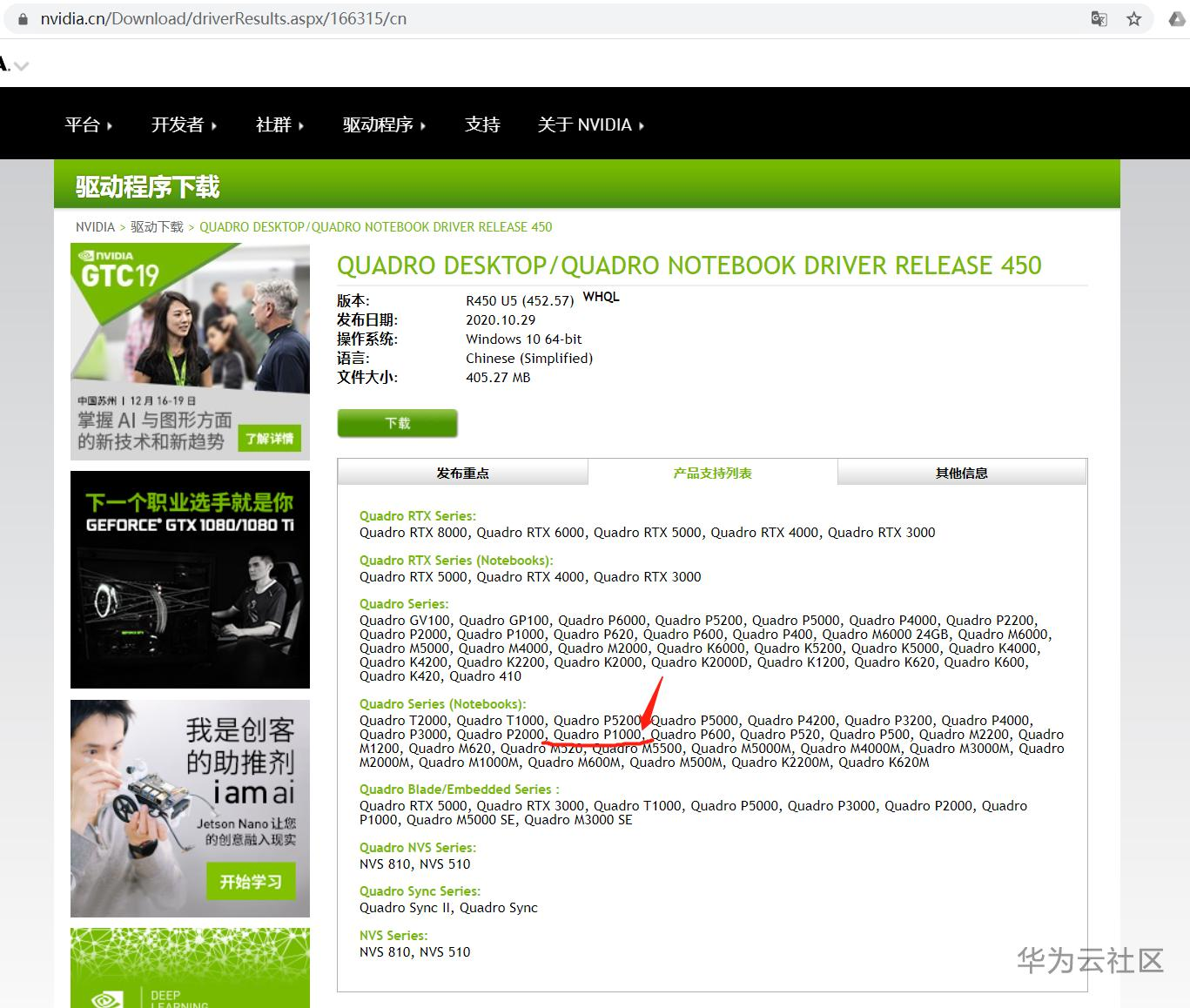Click the large driver release 450 page title
This screenshot has width=1190, height=1008.
coord(689,265)
